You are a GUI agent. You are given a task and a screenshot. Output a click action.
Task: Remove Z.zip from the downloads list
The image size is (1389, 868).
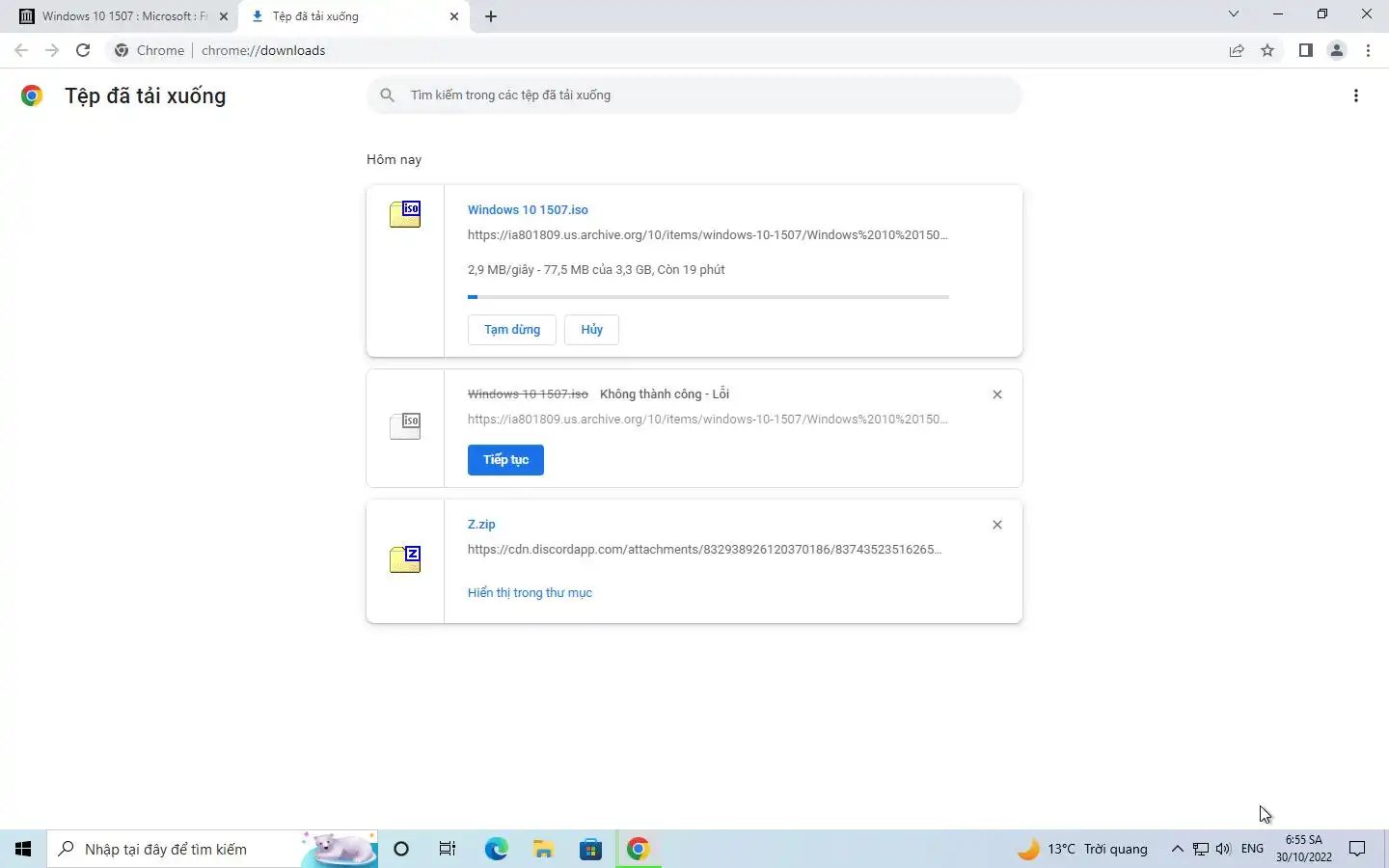[x=997, y=525]
